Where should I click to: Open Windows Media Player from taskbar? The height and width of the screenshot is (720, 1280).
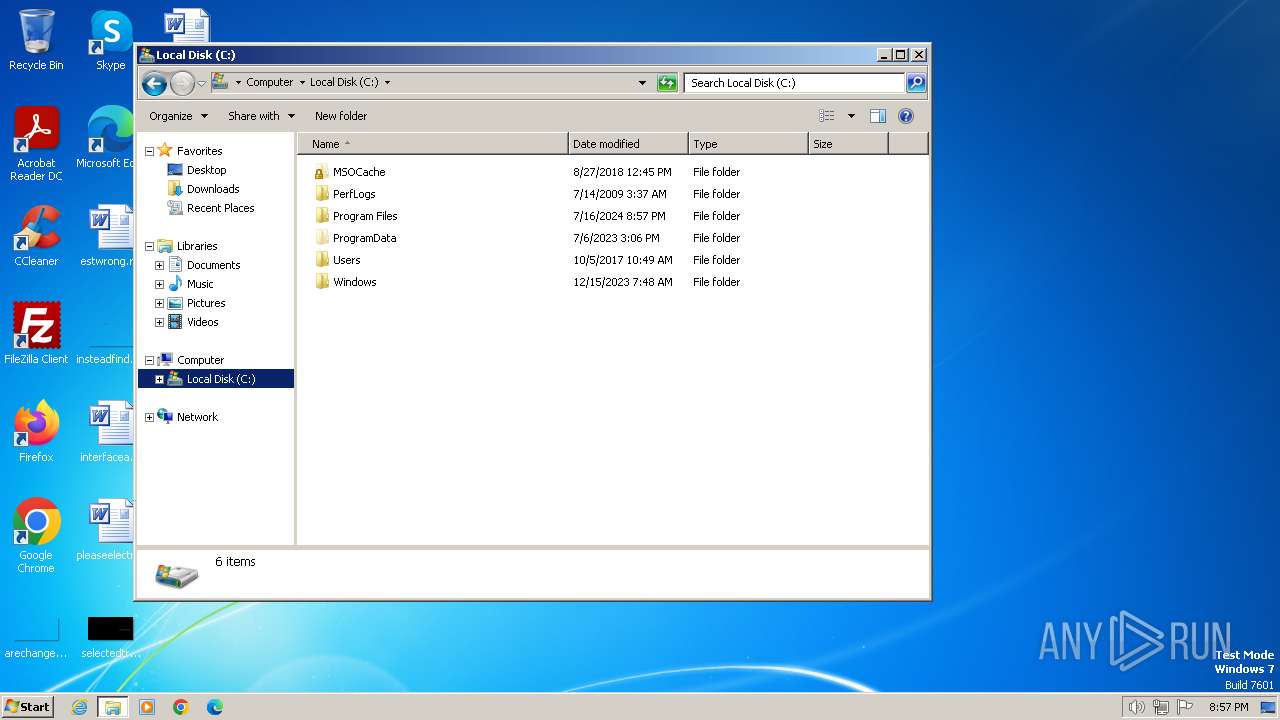[x=147, y=707]
